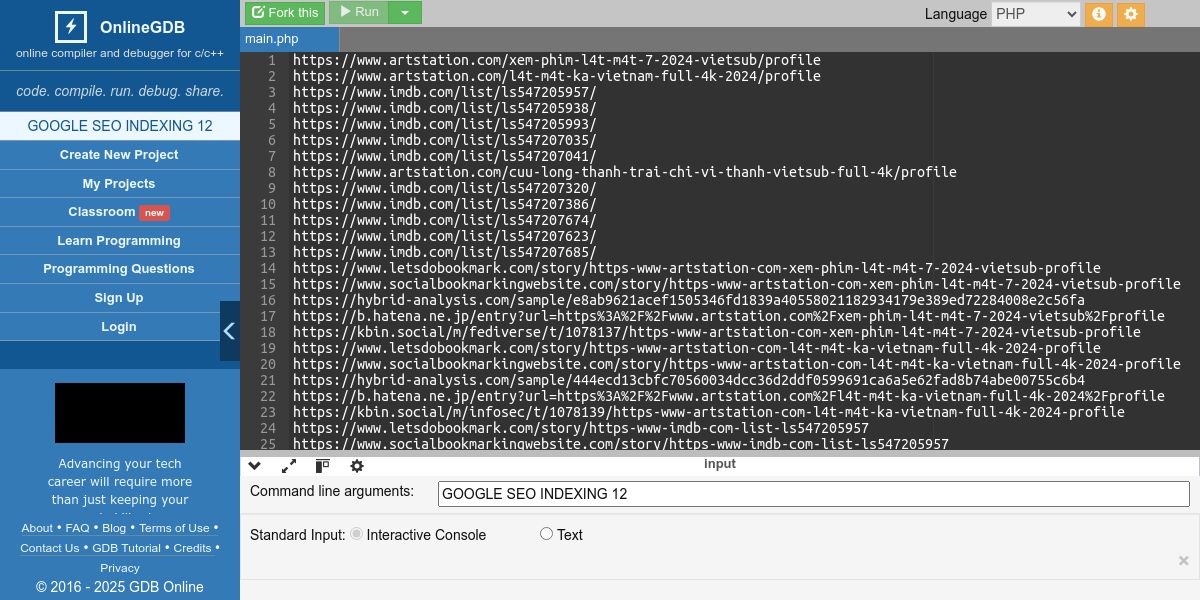Click the black advertisement box in sidebar
1200x600 pixels.
[120, 413]
